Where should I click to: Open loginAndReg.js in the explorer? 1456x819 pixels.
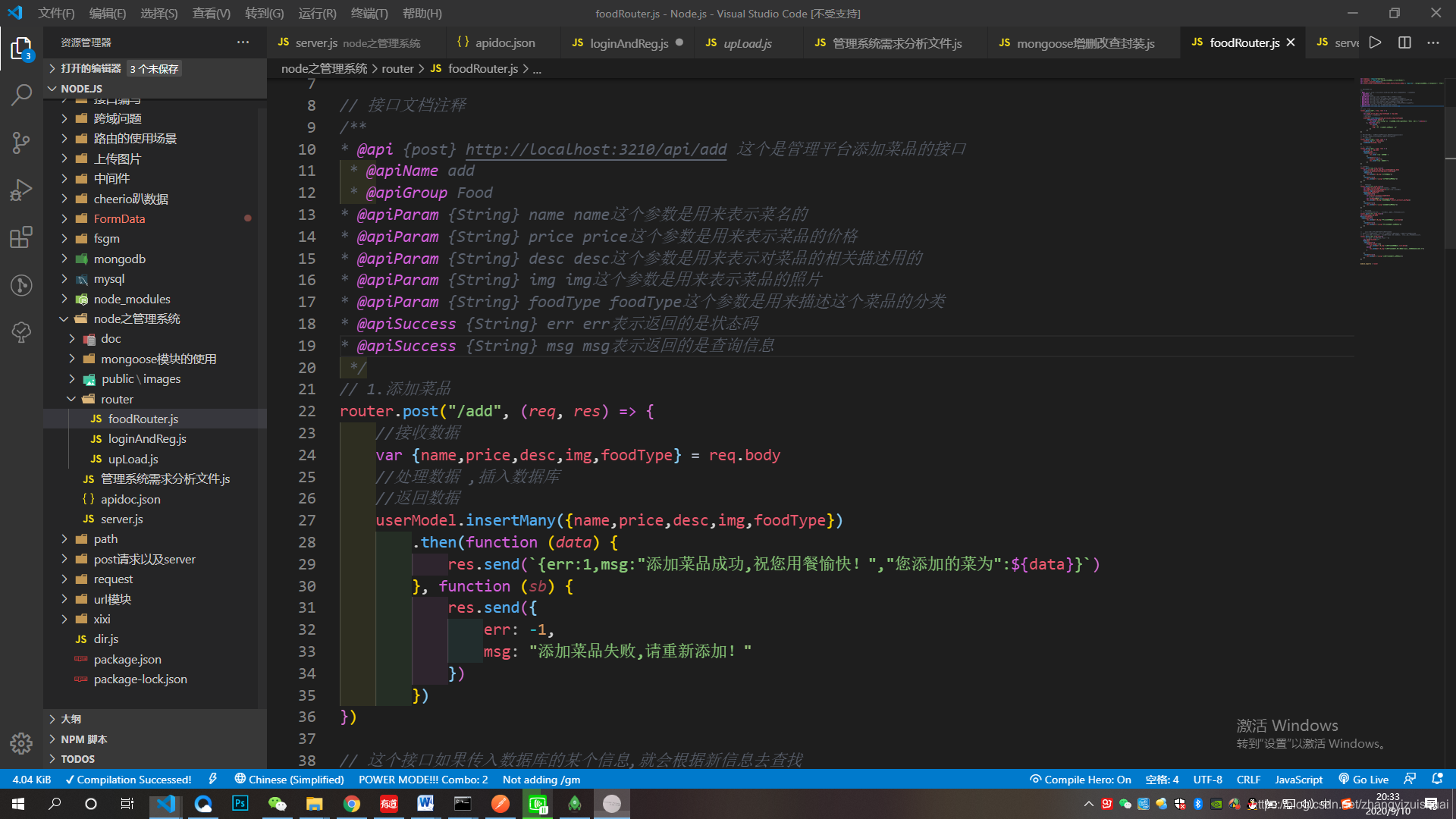tap(147, 438)
